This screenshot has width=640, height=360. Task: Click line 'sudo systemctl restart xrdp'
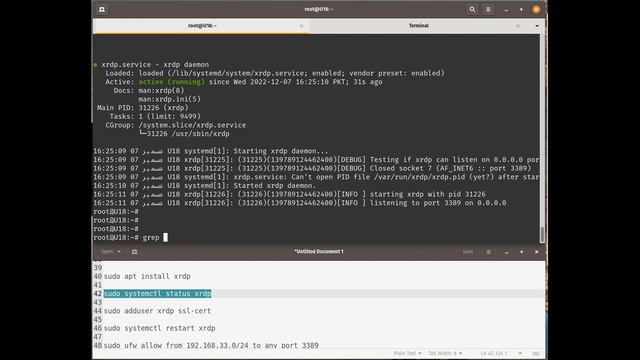[159, 328]
